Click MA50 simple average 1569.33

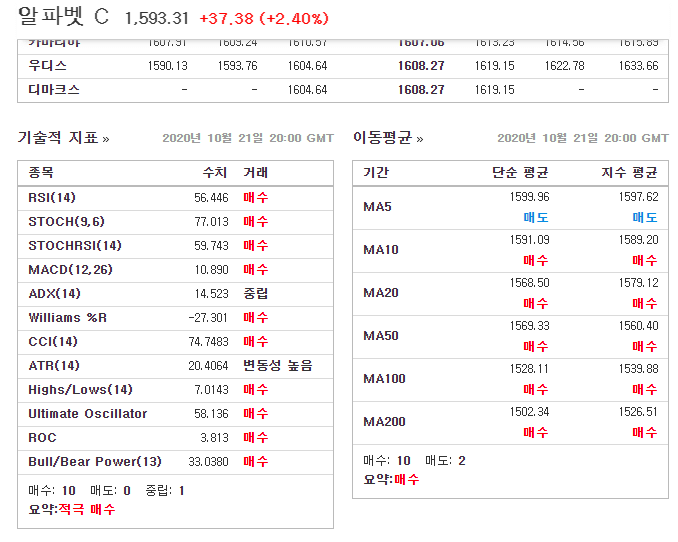coord(529,326)
